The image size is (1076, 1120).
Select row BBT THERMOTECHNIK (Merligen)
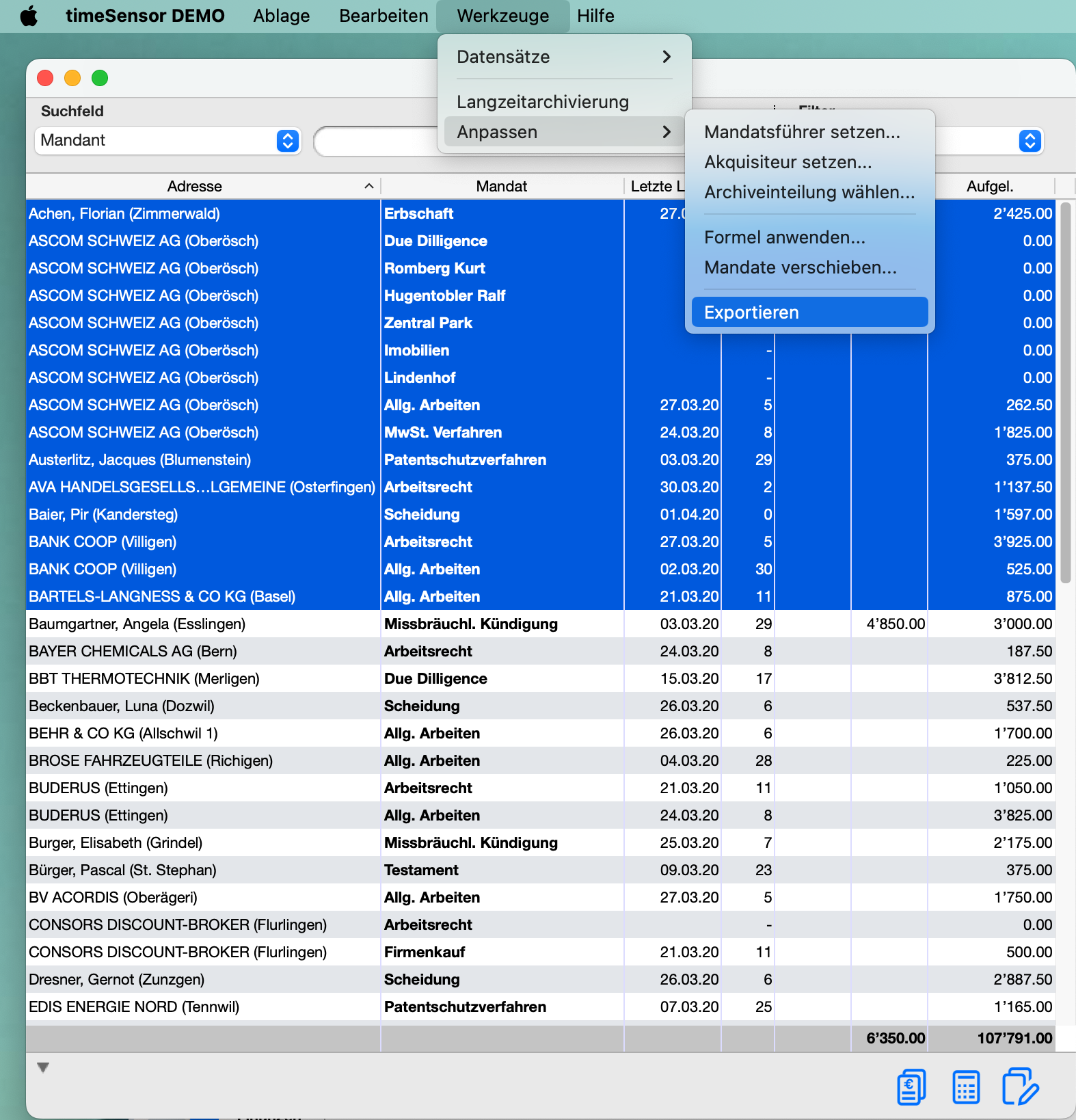point(540,678)
